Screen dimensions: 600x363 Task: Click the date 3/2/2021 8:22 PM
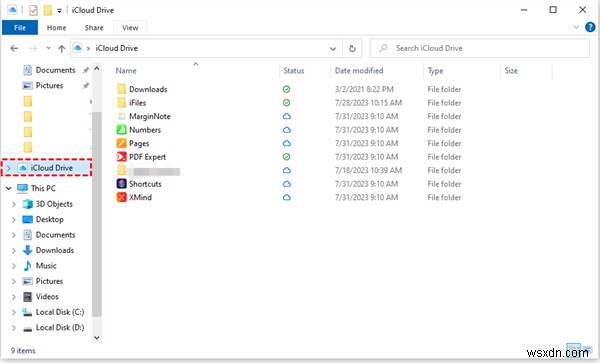364,89
